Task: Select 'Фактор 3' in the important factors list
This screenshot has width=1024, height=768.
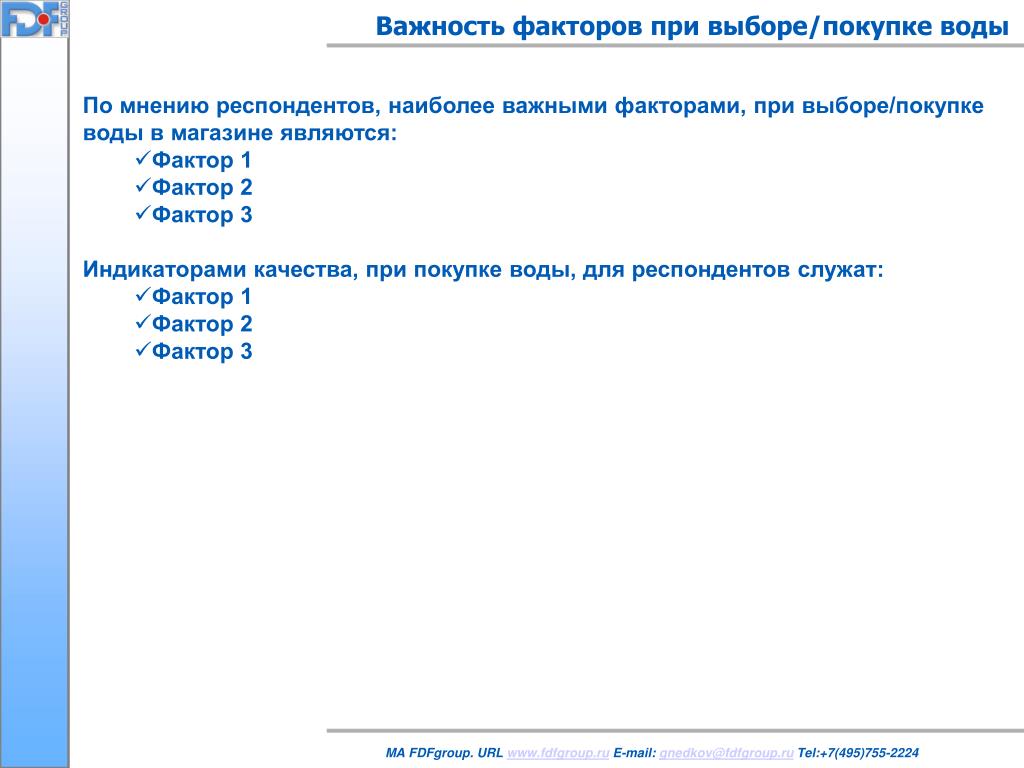Action: pyautogui.click(x=202, y=215)
